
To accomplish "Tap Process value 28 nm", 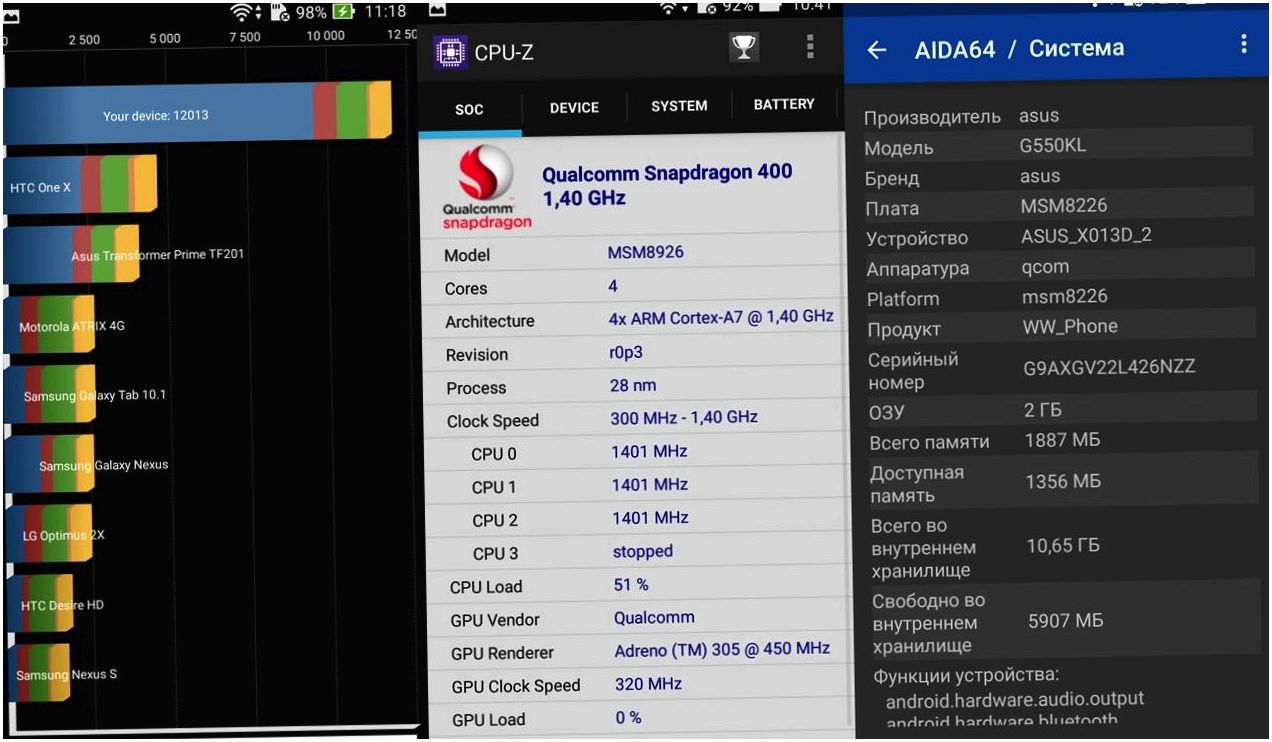I will tap(633, 385).
